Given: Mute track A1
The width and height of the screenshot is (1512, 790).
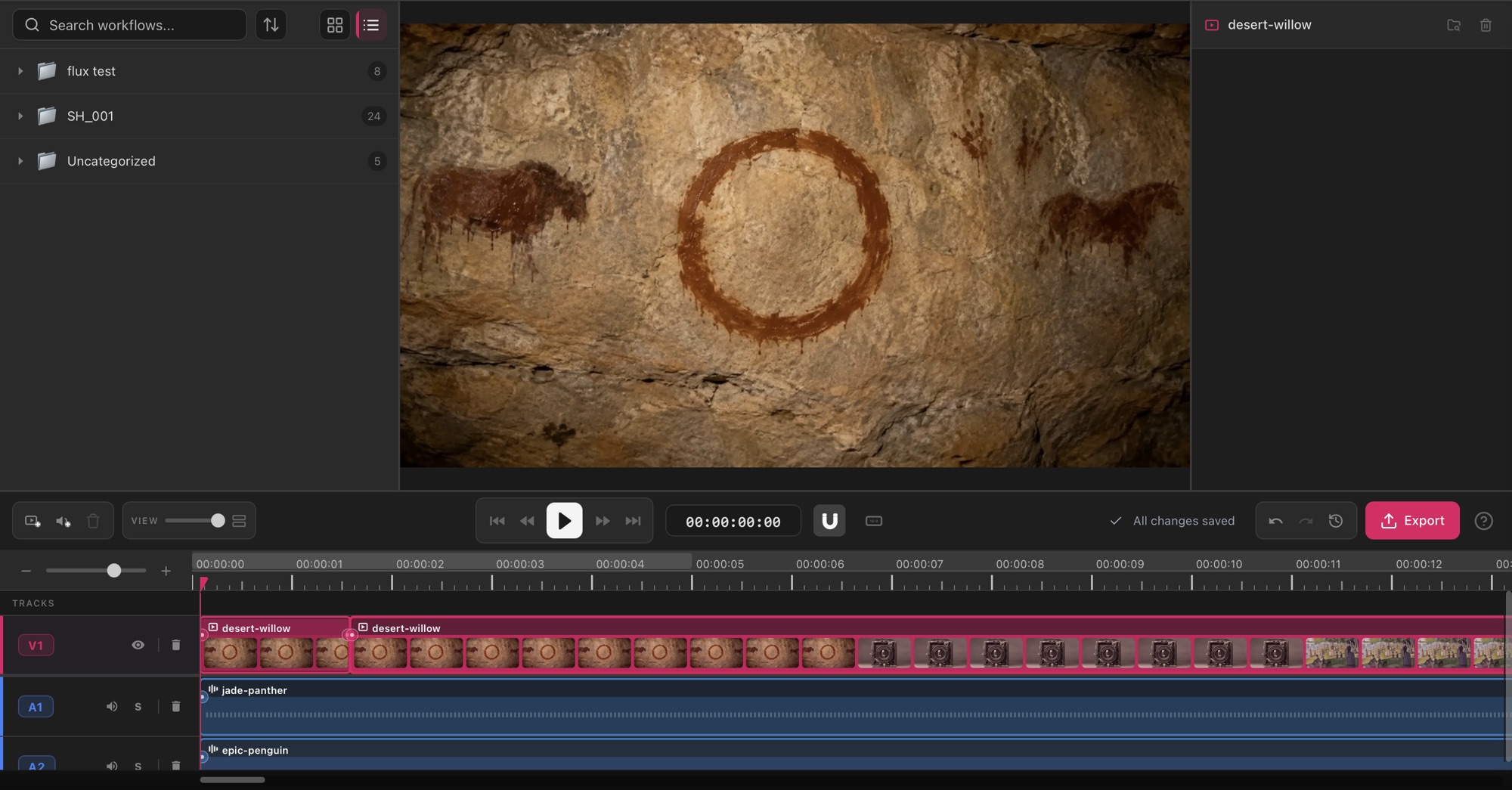Looking at the screenshot, I should click(x=112, y=707).
